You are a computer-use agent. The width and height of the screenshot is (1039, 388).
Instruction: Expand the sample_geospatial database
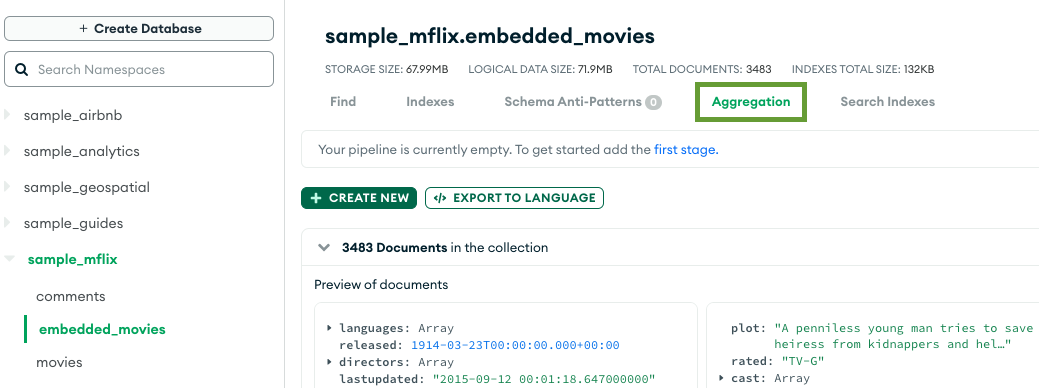[7, 187]
